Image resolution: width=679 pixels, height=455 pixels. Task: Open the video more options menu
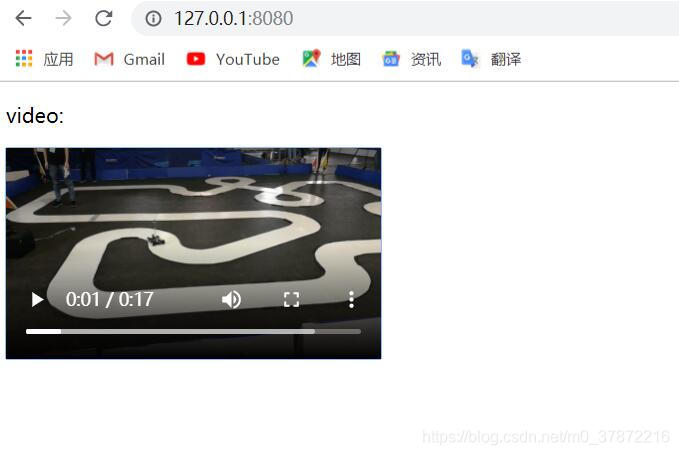click(351, 299)
